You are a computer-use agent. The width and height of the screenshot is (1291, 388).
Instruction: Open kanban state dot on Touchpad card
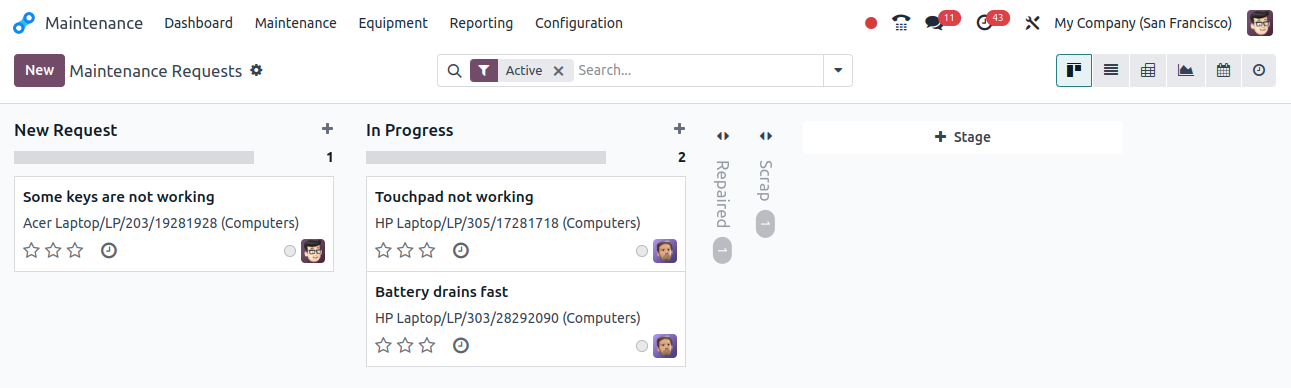pyautogui.click(x=642, y=251)
